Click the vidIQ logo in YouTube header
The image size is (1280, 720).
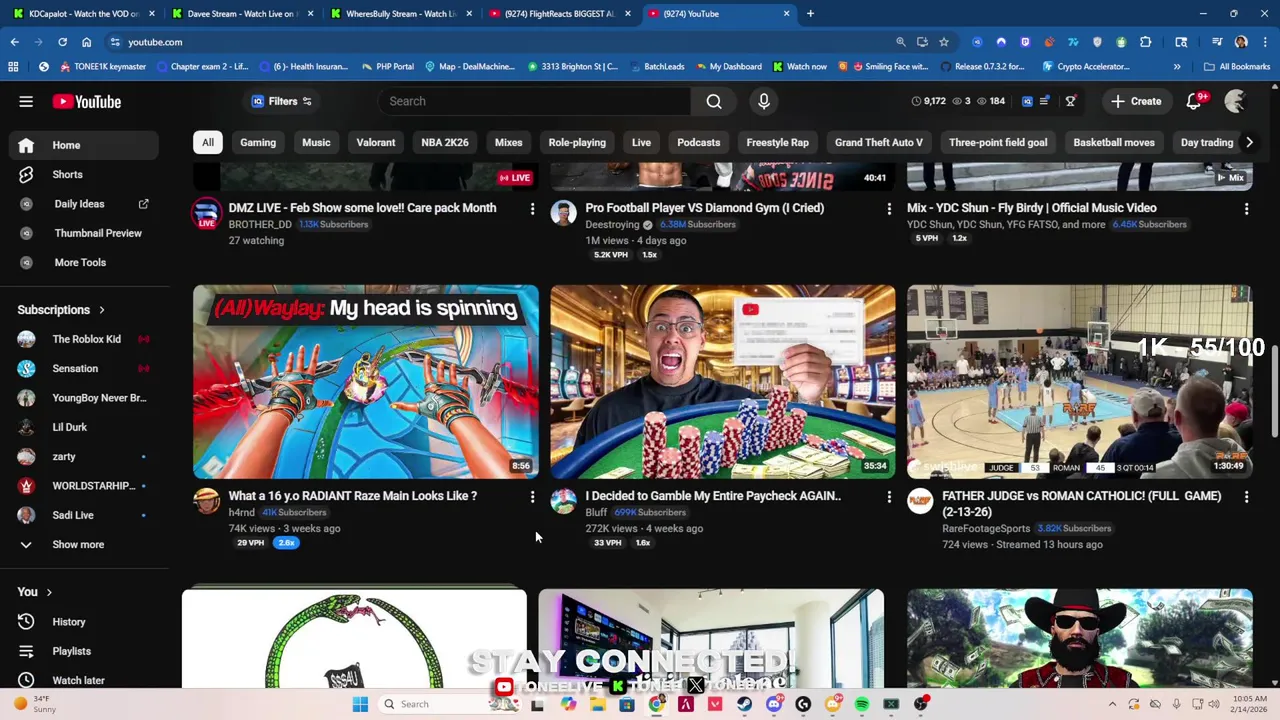(x=1027, y=101)
